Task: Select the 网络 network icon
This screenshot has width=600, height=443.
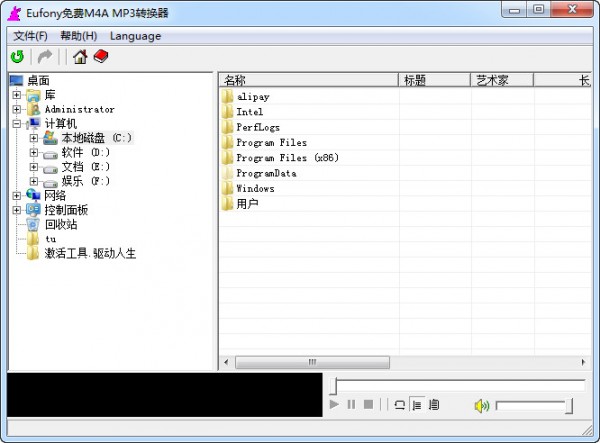Action: (33, 195)
